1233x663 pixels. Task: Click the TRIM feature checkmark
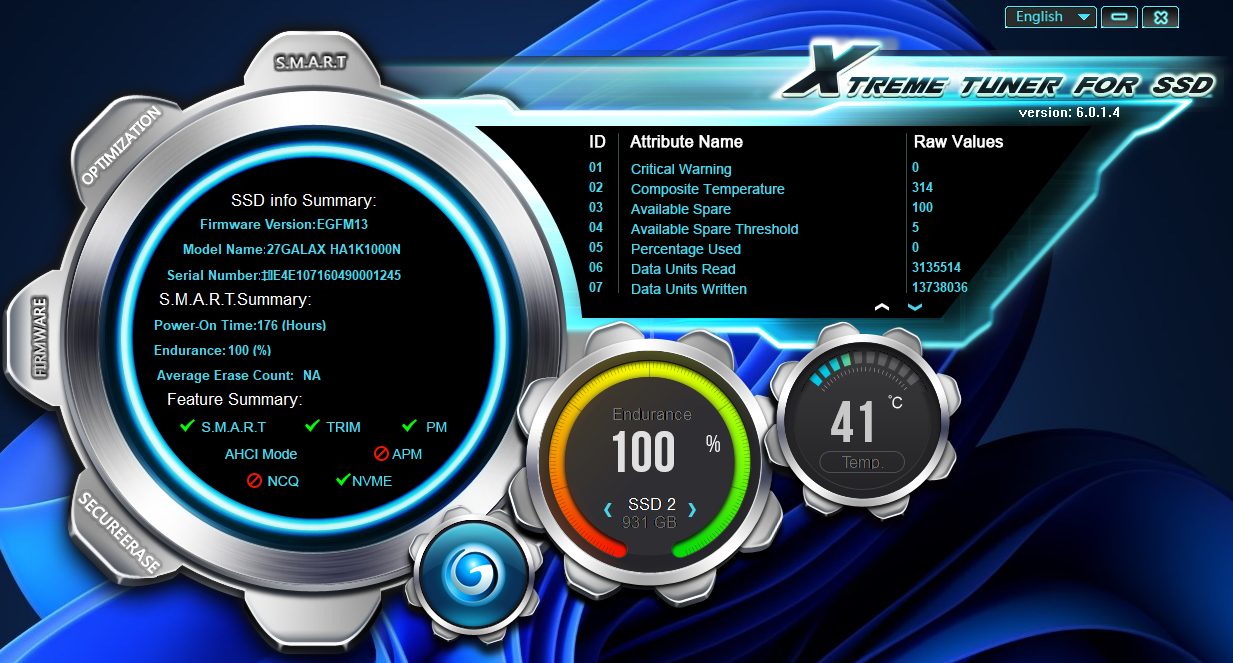[312, 427]
